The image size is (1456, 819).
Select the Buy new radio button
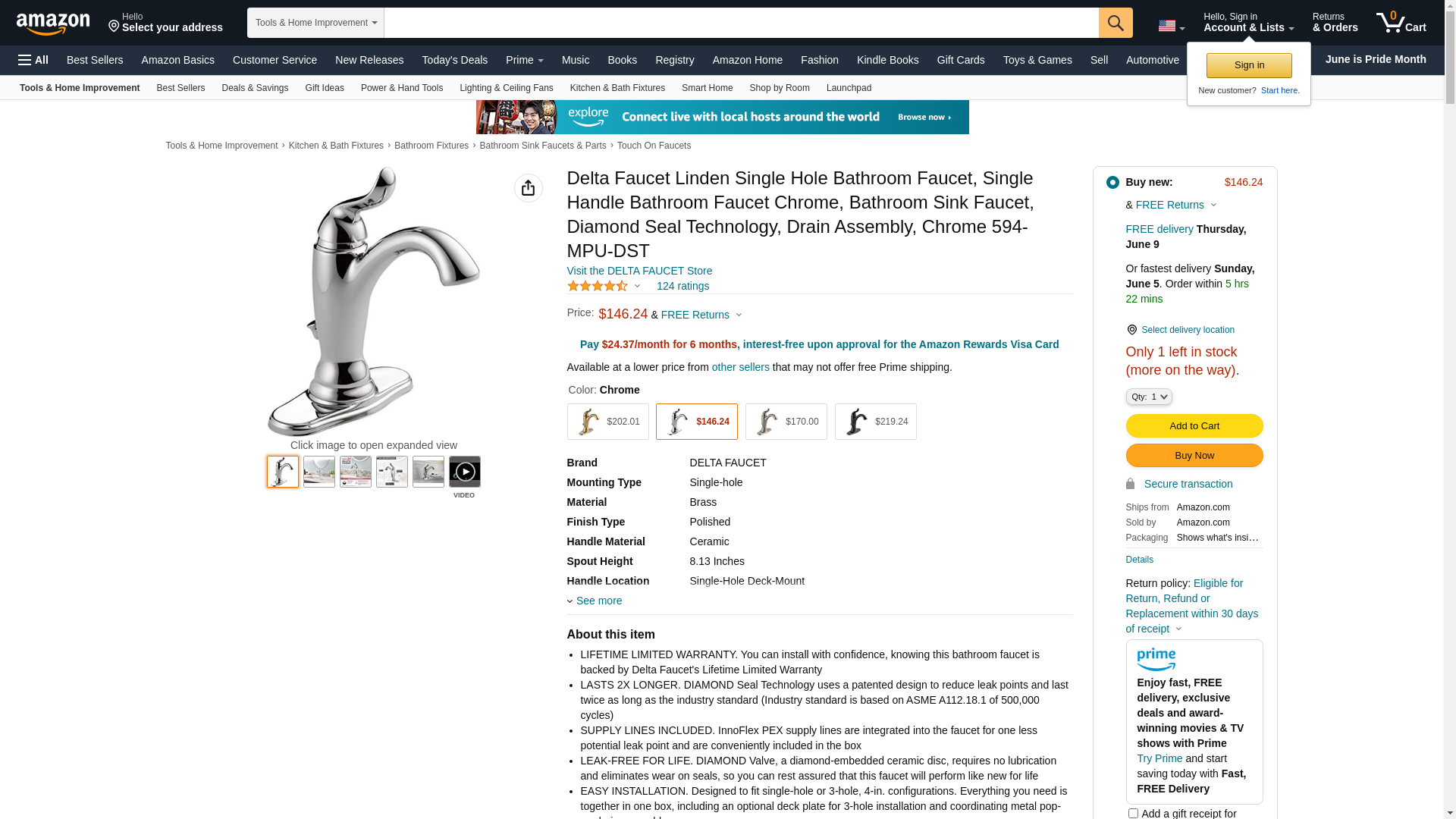tap(1112, 182)
